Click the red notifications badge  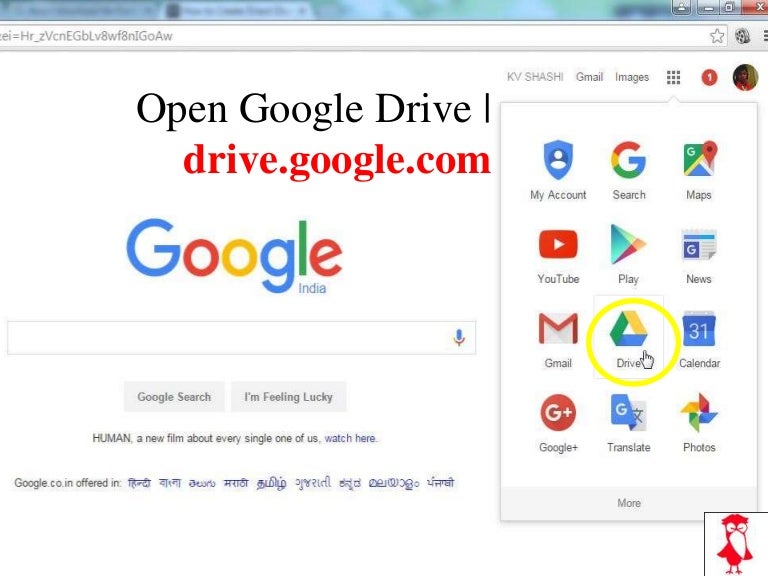pyautogui.click(x=709, y=77)
